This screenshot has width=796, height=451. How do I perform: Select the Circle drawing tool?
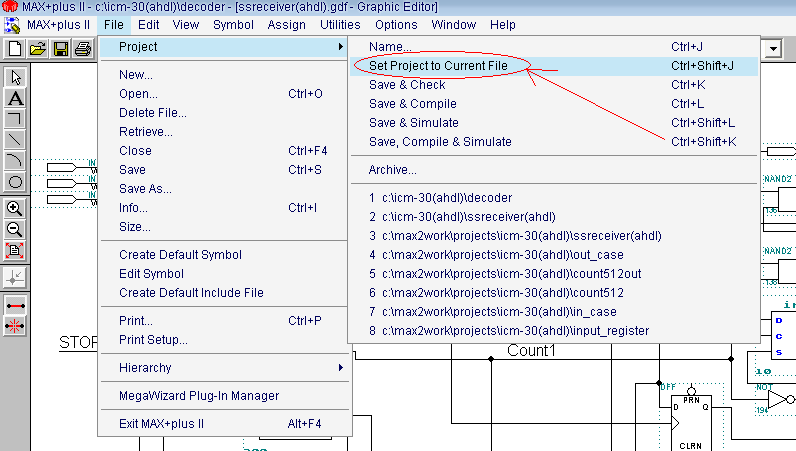click(15, 181)
